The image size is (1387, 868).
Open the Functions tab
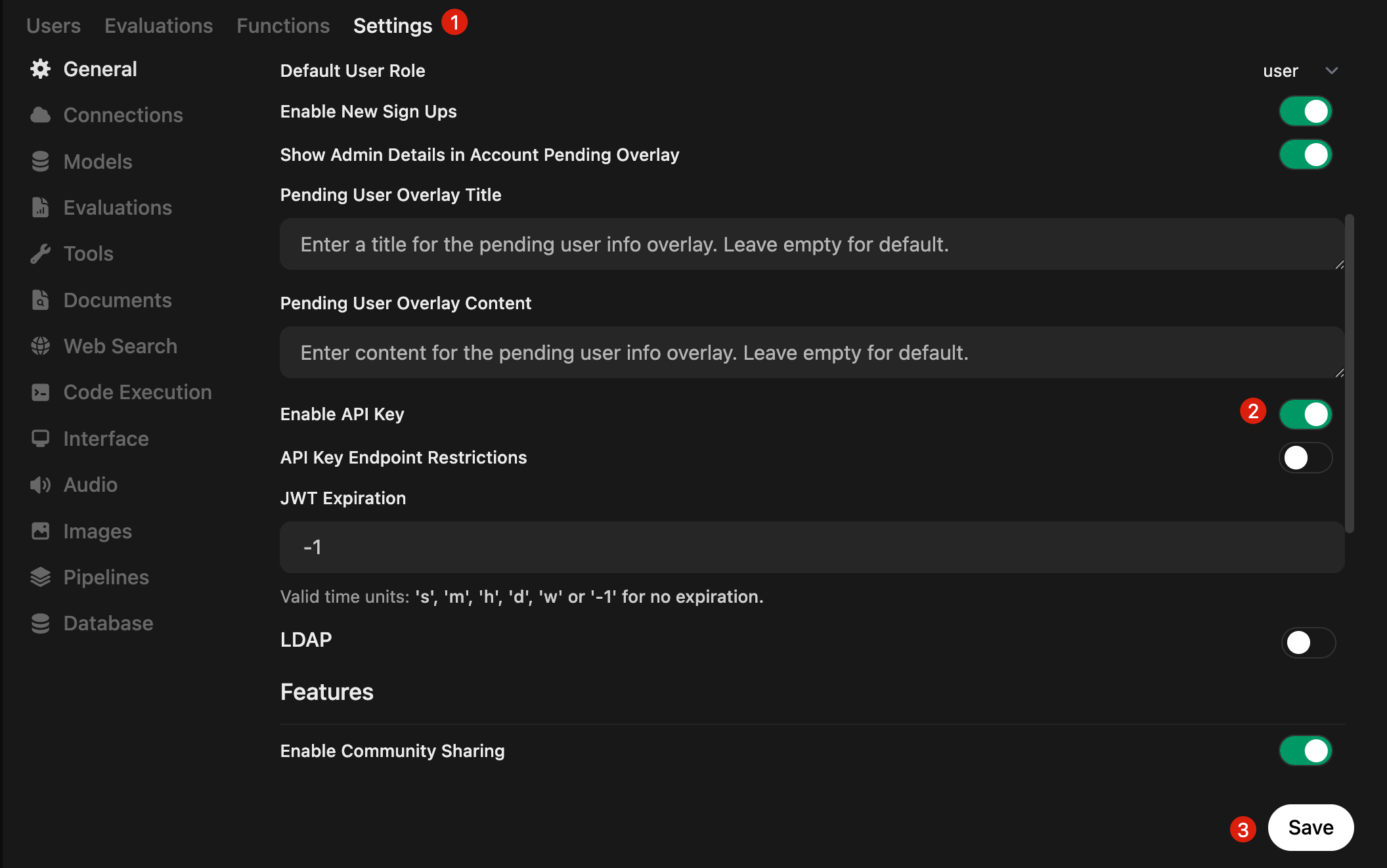pyautogui.click(x=283, y=26)
